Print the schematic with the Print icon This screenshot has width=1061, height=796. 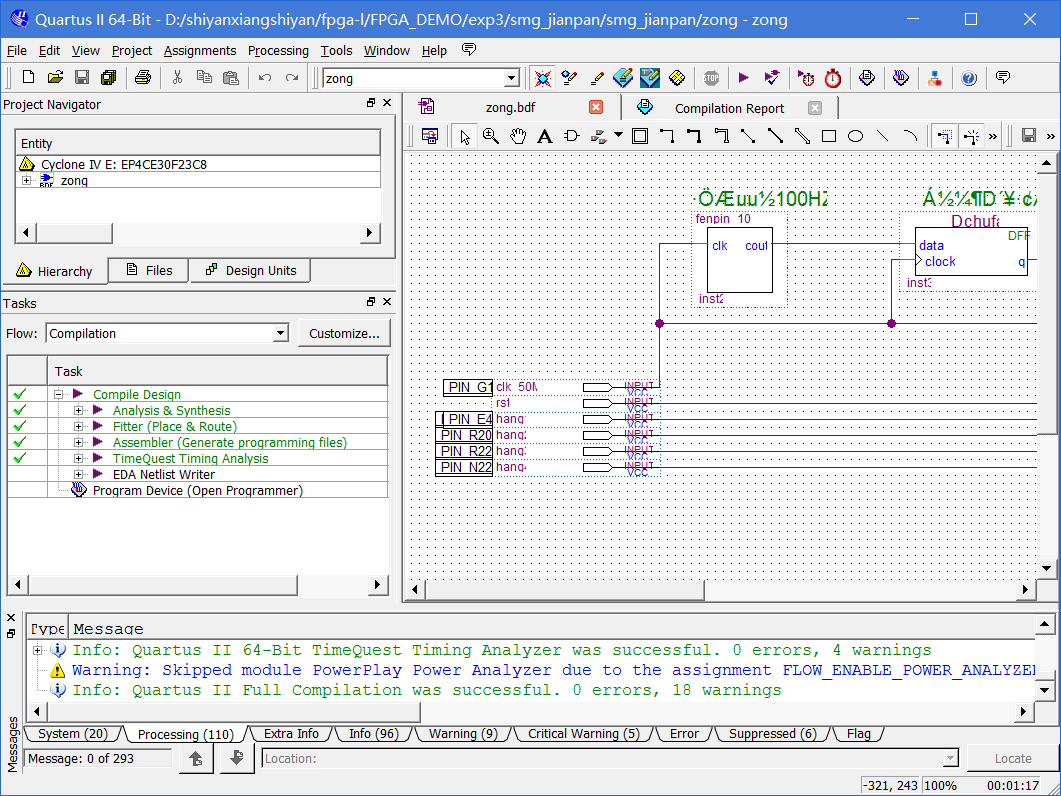(x=142, y=78)
